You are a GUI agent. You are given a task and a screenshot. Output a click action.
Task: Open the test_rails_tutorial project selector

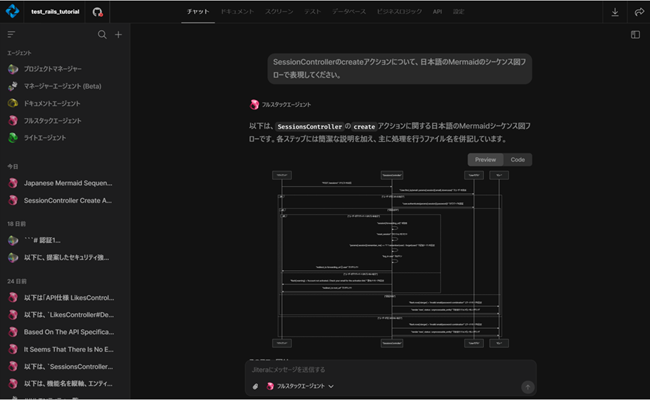coord(54,12)
